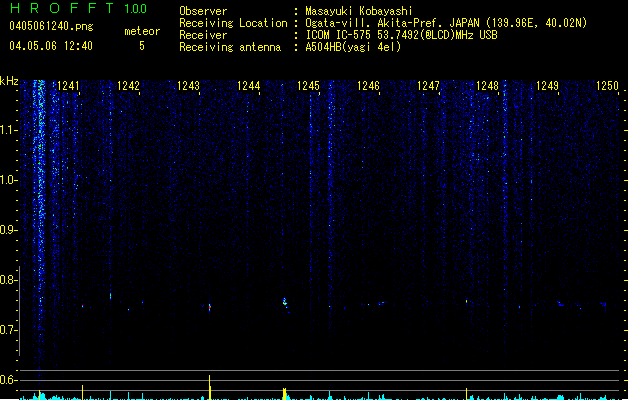The image size is (629, 400).
Task: Click the 1250 time marker
Action: point(607,85)
